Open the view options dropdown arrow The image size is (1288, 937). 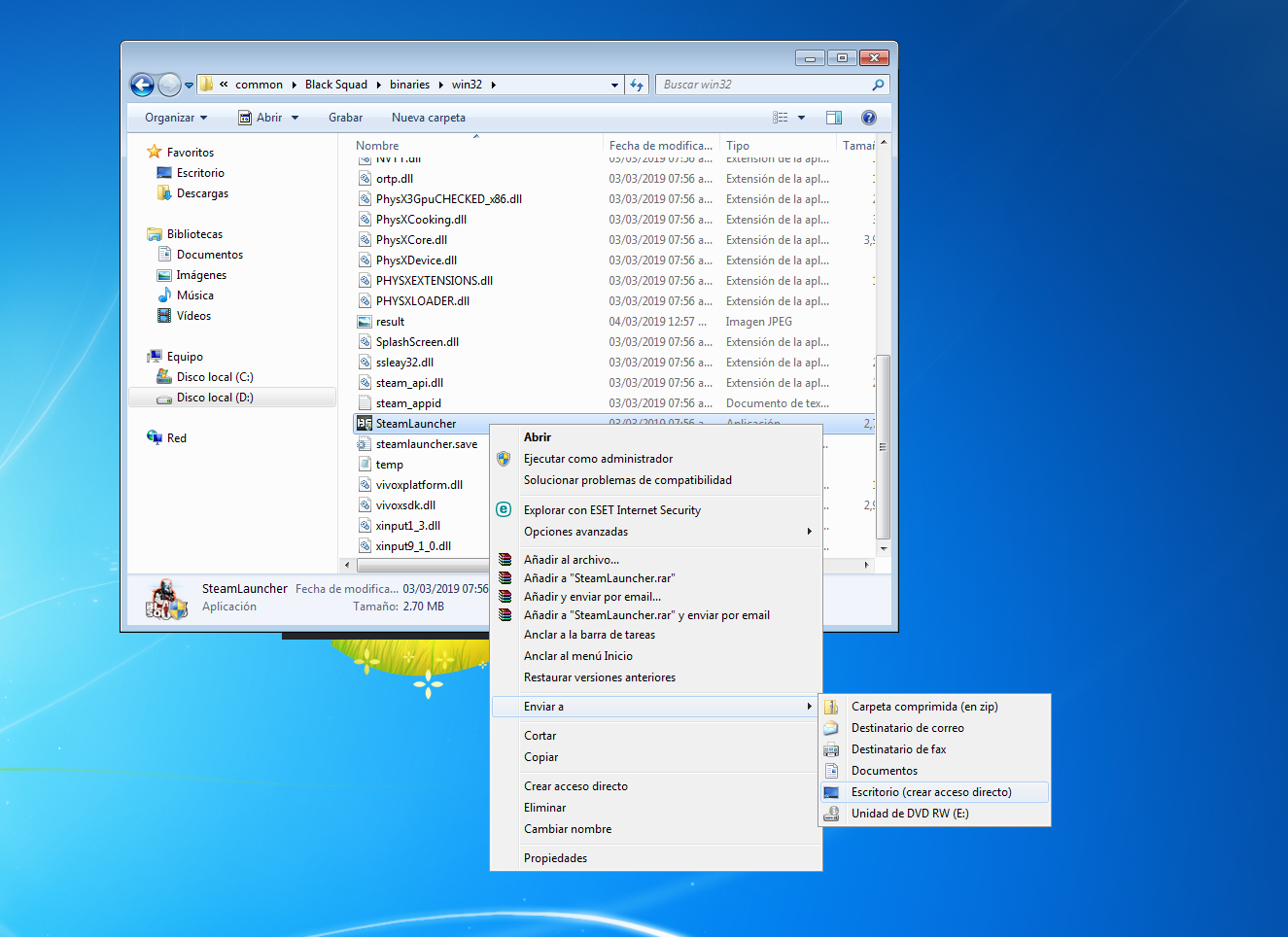coord(802,118)
